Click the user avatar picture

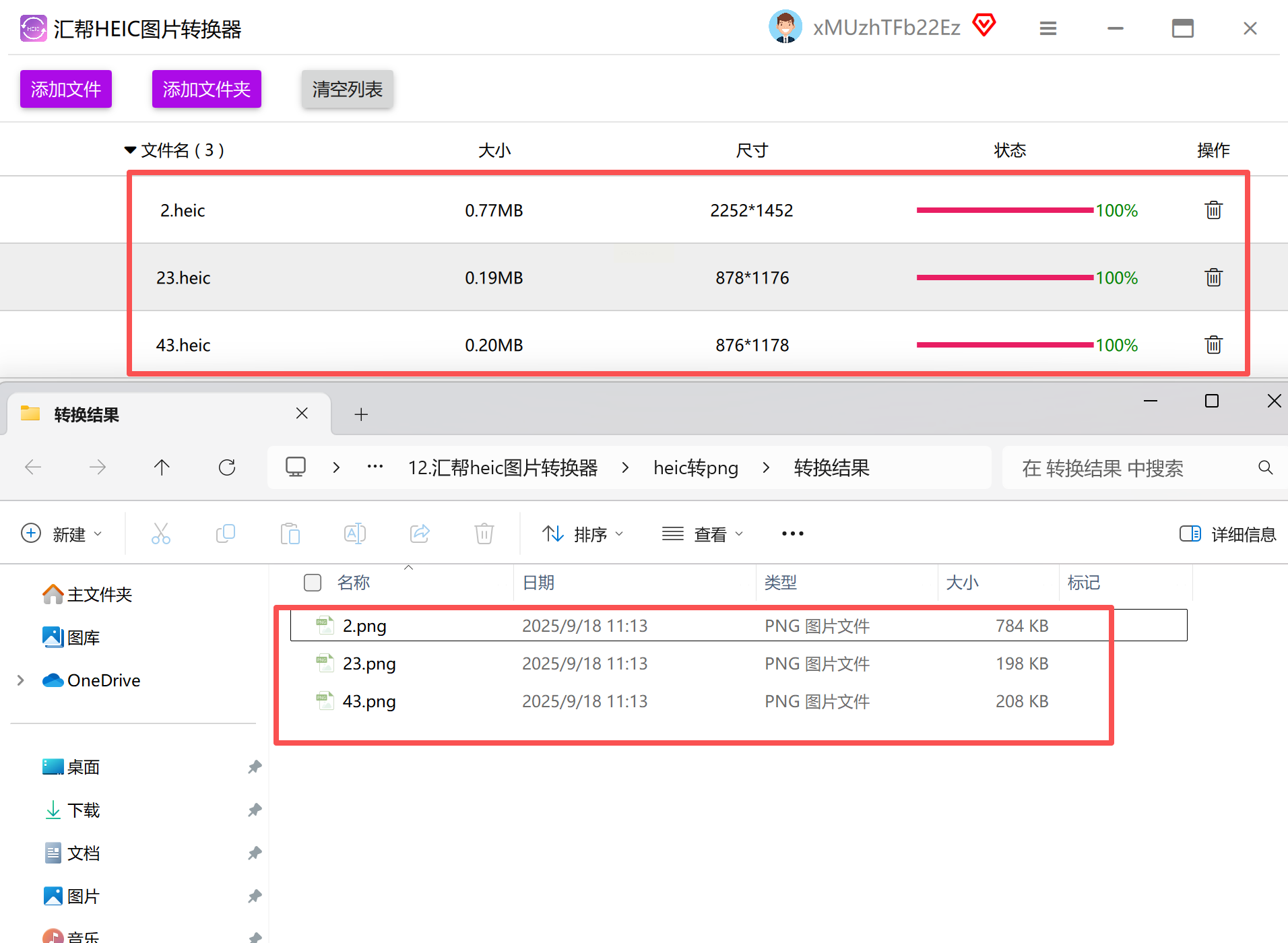785,27
